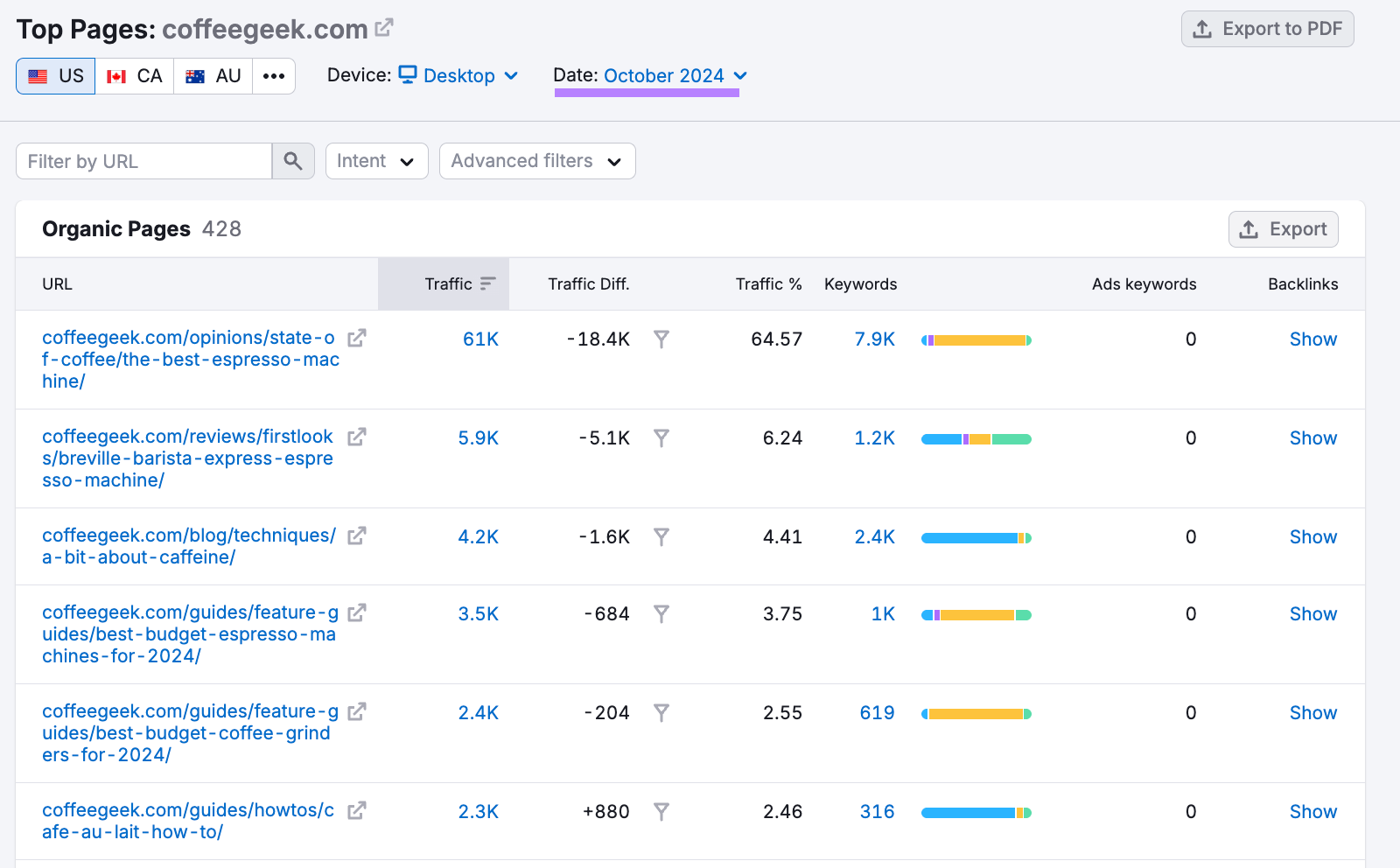Click filter funnel icon in cafe-au-lait row

661,812
